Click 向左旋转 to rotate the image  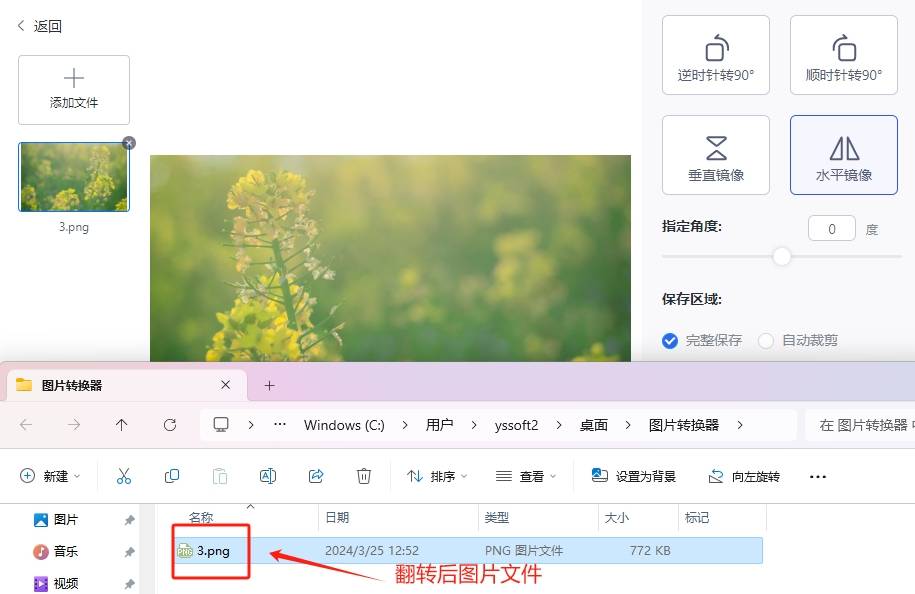coord(745,476)
